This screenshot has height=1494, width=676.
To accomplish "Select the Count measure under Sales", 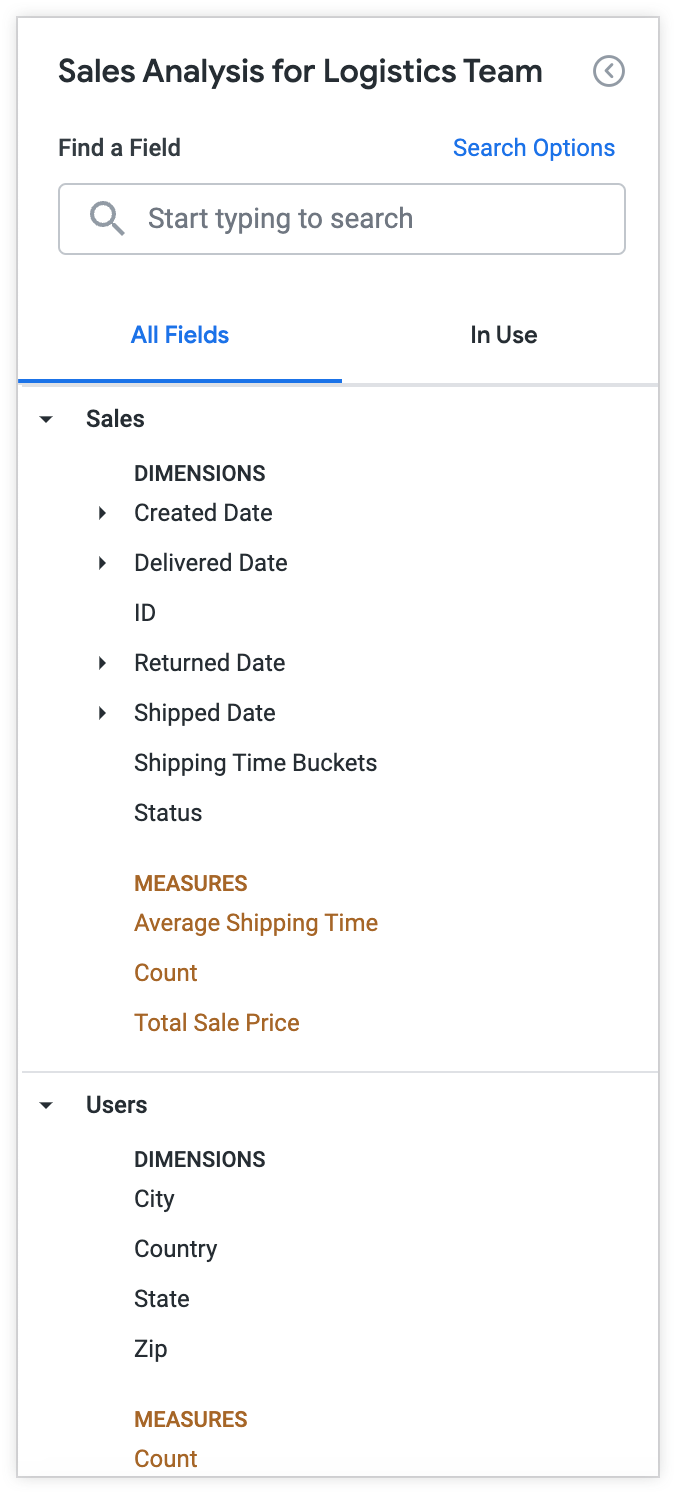I will point(165,973).
